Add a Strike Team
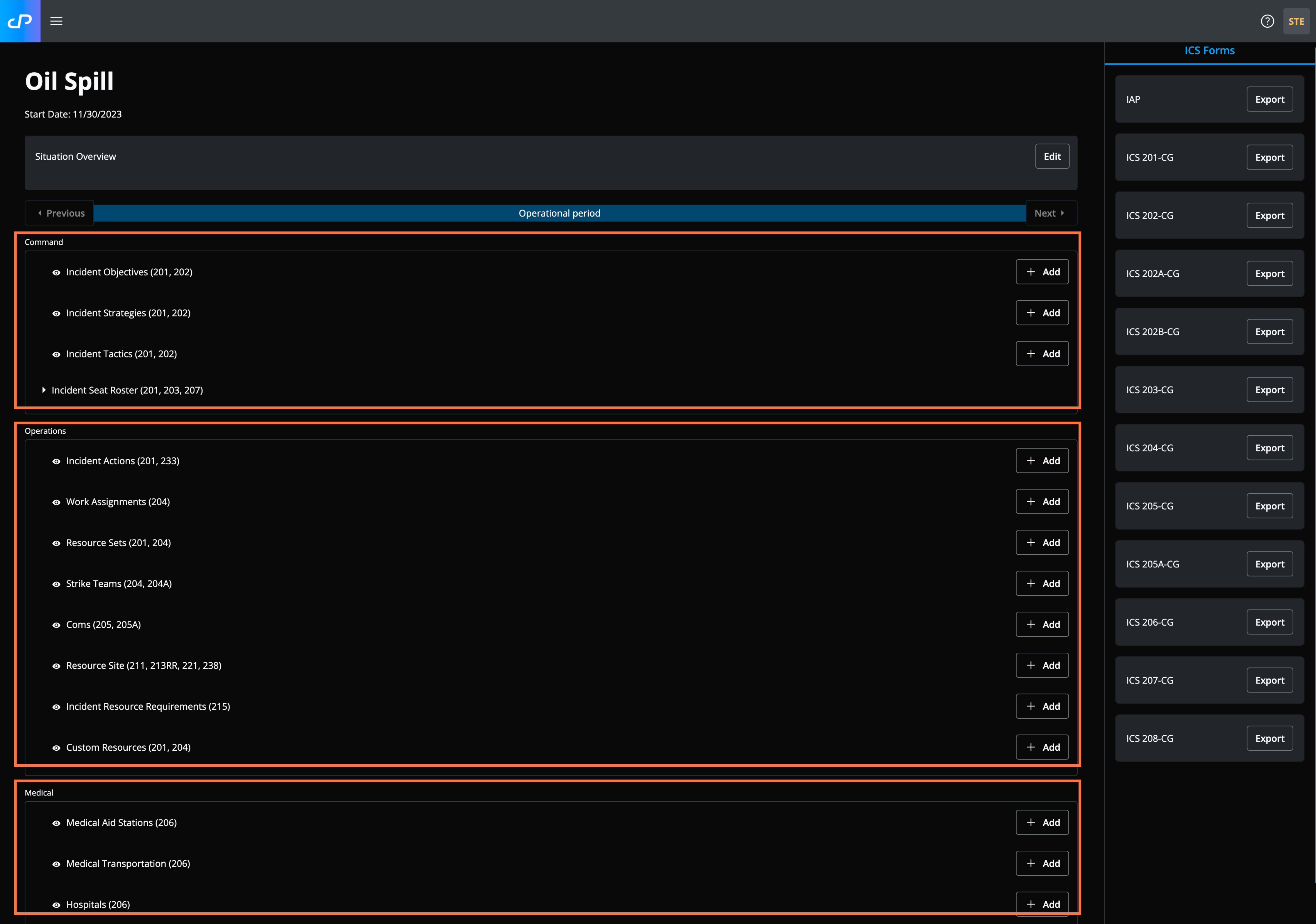The height and width of the screenshot is (924, 1316). tap(1042, 583)
